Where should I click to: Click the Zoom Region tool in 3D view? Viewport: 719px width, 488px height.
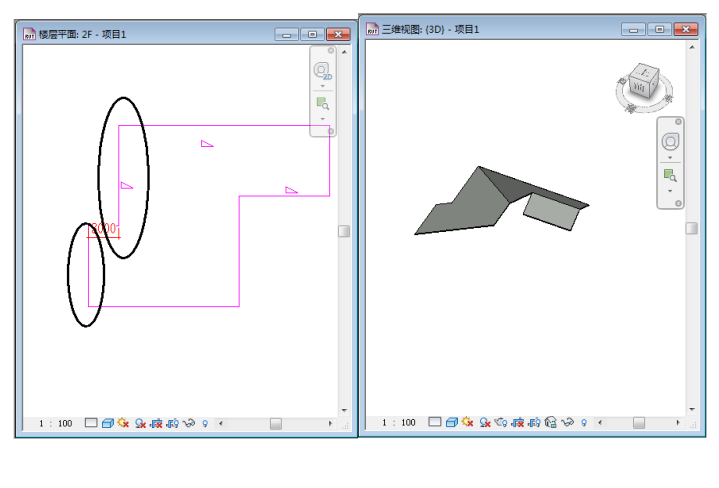[x=670, y=175]
